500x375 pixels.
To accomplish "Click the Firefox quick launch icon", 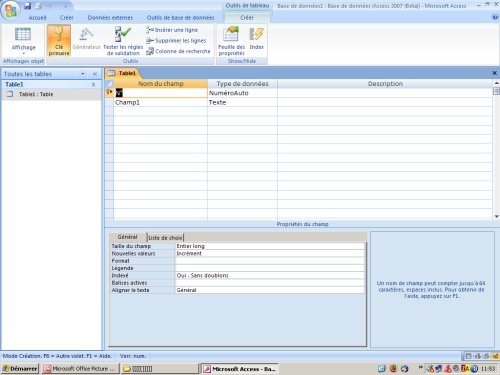I will pyautogui.click(x=393, y=368).
